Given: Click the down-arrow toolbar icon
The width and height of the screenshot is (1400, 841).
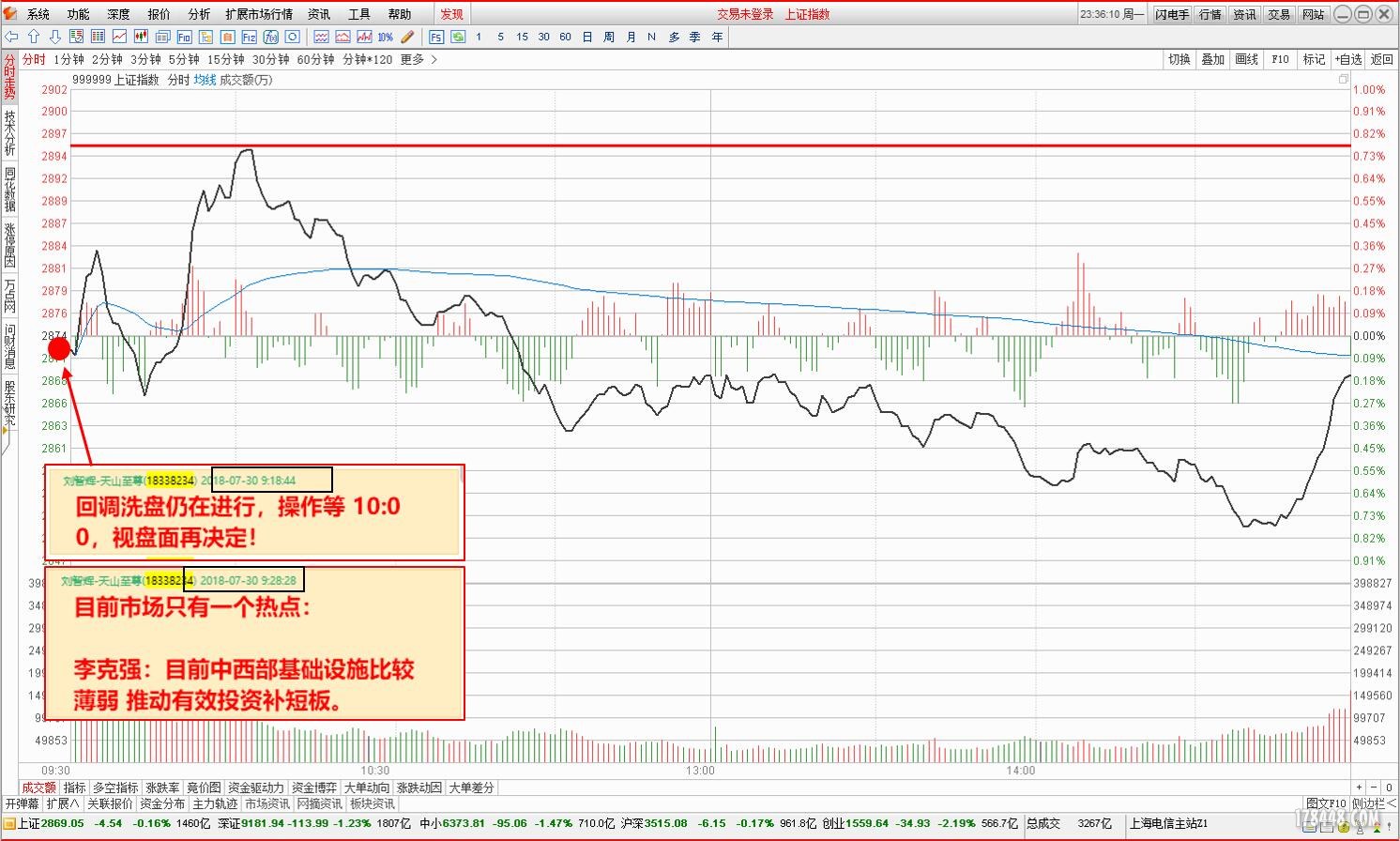Looking at the screenshot, I should 54,37.
